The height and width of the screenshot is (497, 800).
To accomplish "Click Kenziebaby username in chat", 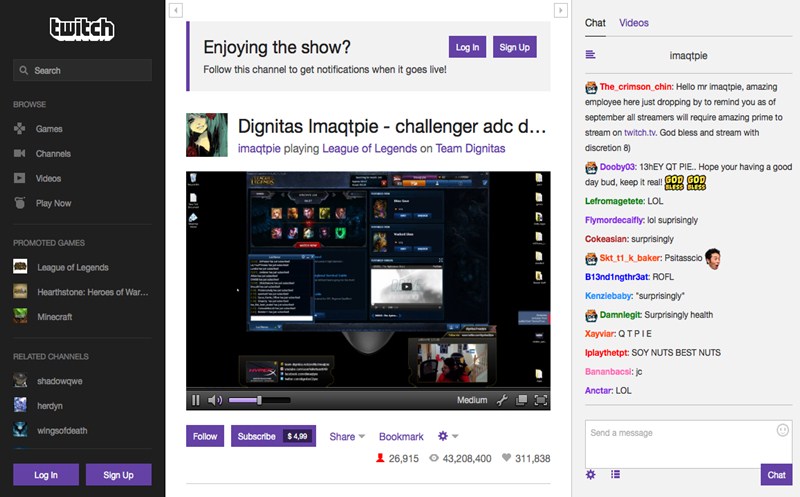I will point(608,295).
